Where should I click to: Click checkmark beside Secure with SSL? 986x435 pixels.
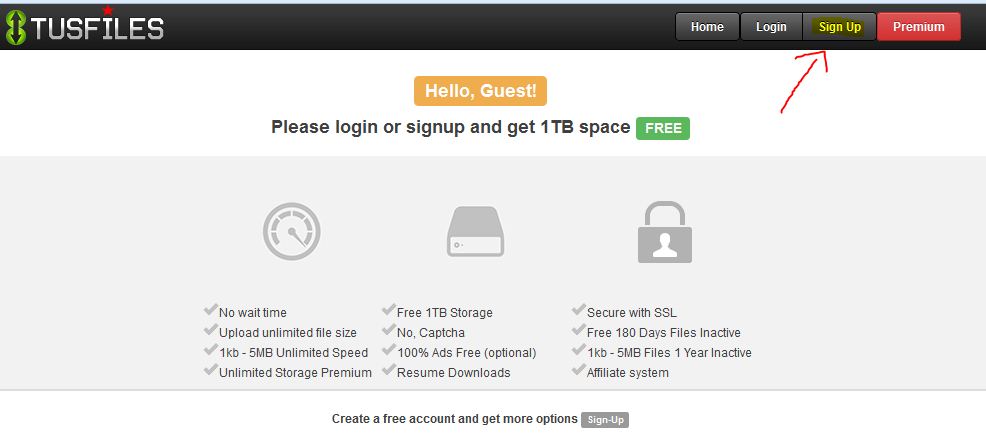578,312
